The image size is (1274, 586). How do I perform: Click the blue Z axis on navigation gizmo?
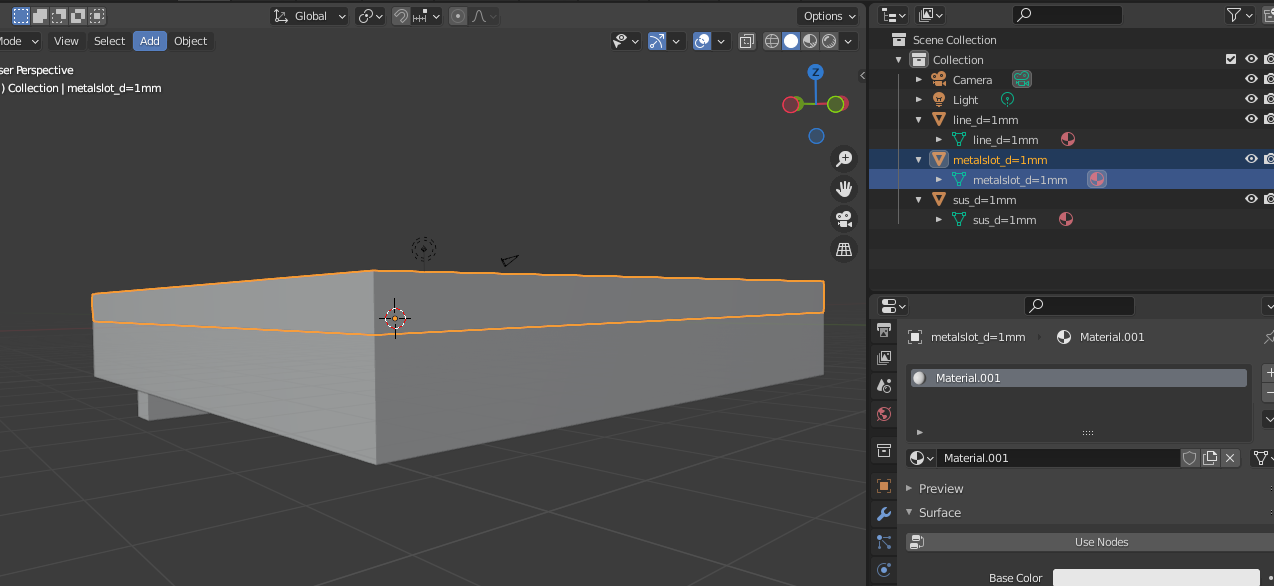pyautogui.click(x=816, y=72)
